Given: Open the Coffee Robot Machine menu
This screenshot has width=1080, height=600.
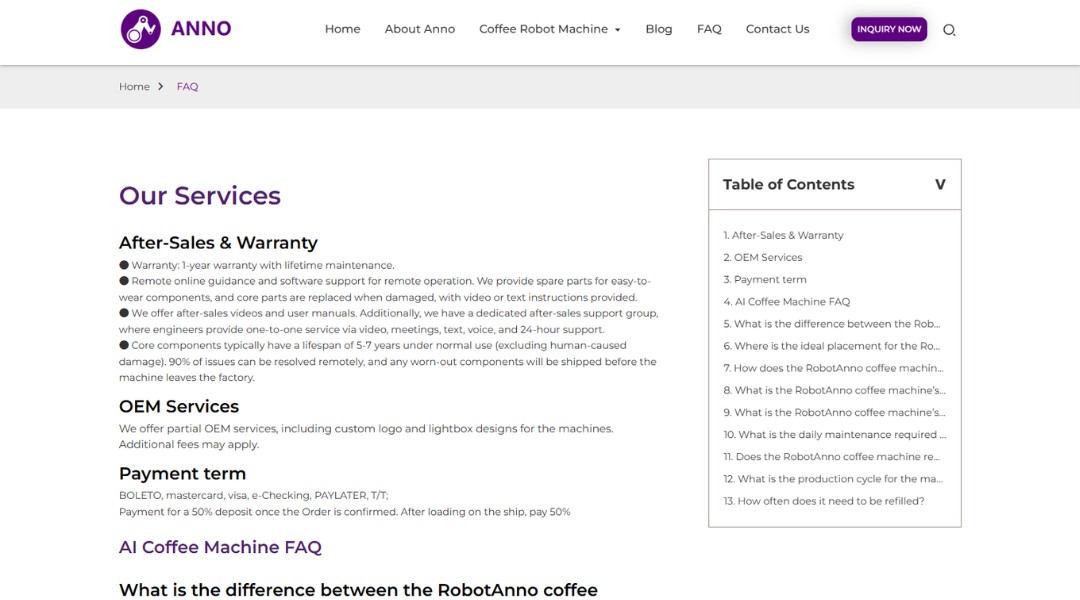Looking at the screenshot, I should point(543,29).
